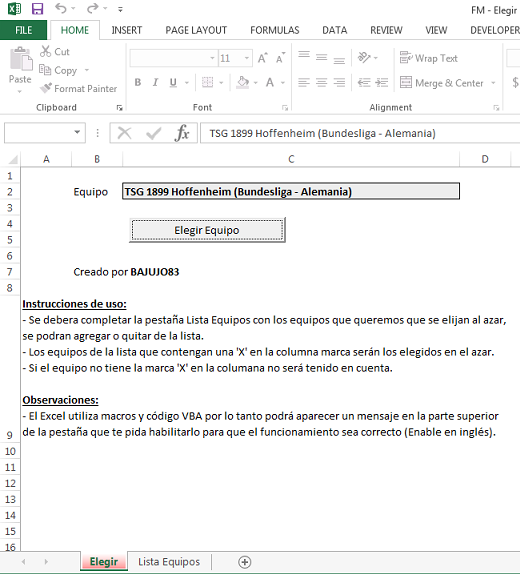Click the Insert Function fx icon
The width and height of the screenshot is (520, 574).
pyautogui.click(x=182, y=133)
